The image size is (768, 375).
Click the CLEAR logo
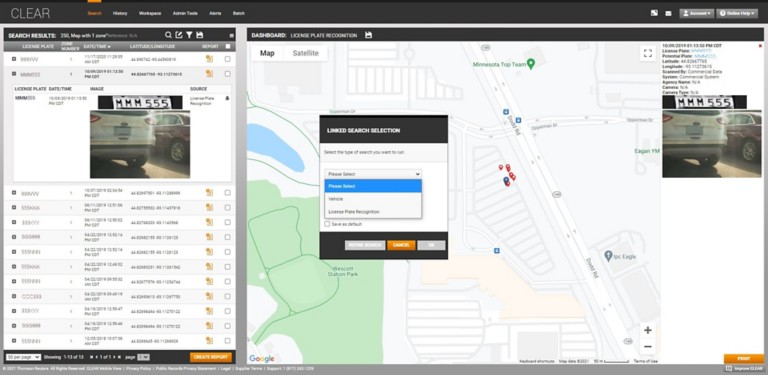(x=30, y=14)
